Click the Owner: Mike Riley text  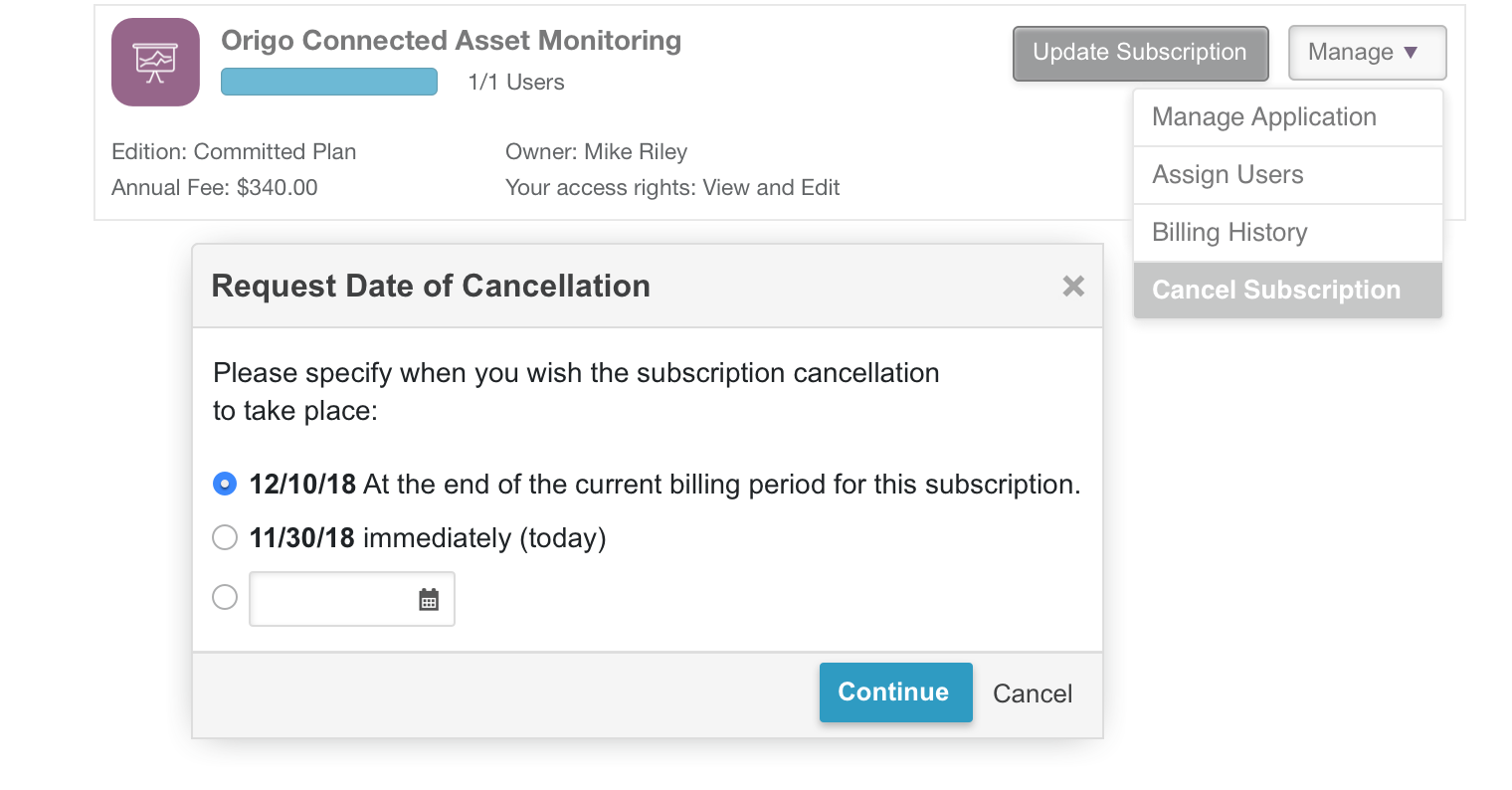coord(596,152)
